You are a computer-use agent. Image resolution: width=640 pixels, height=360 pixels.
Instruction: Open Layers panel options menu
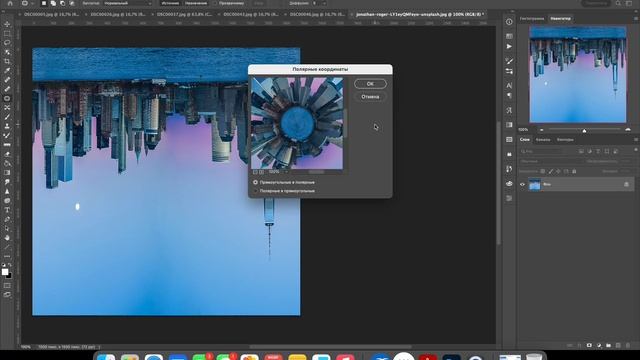[x=636, y=140]
